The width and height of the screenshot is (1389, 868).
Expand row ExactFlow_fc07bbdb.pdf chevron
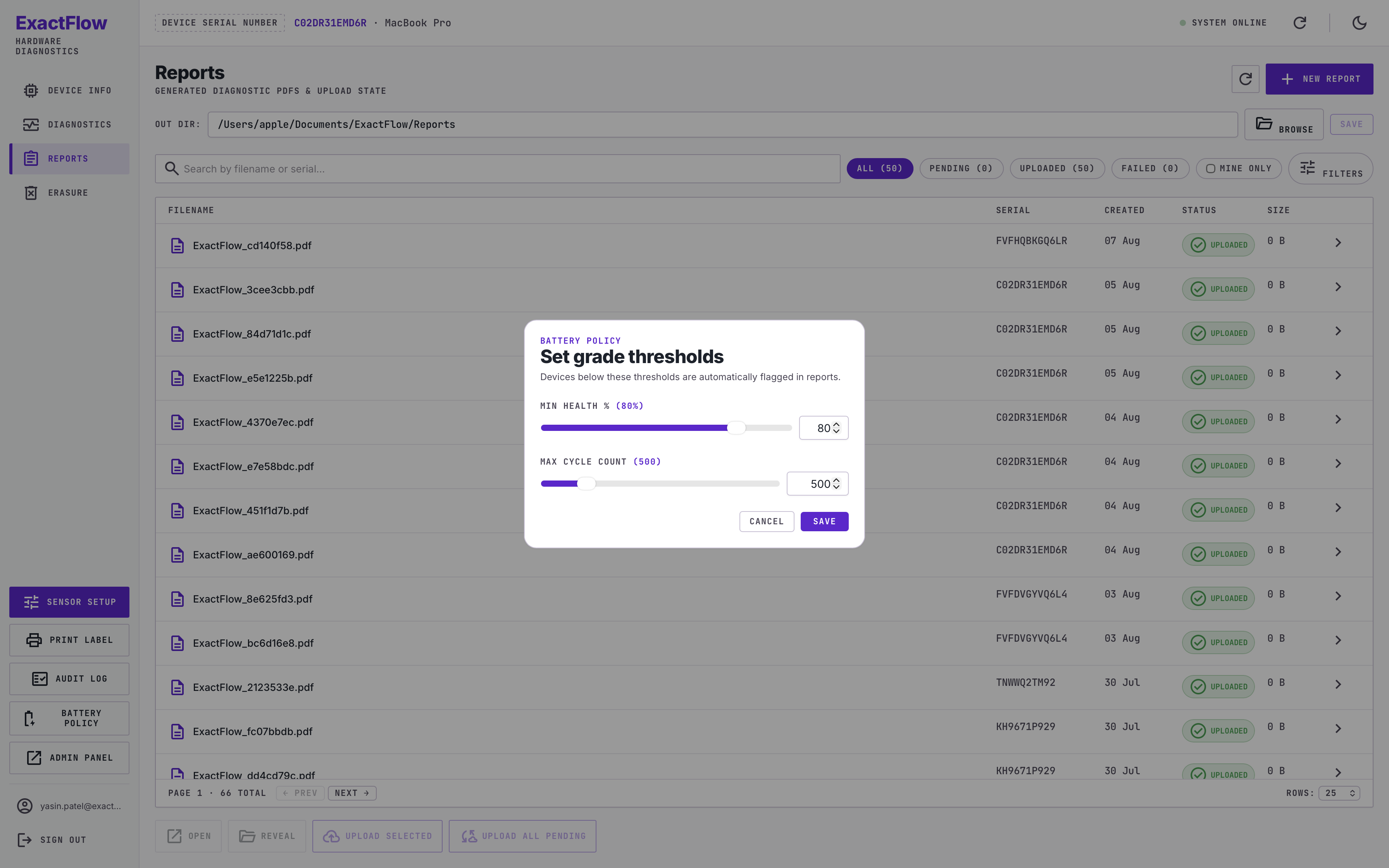tap(1338, 729)
